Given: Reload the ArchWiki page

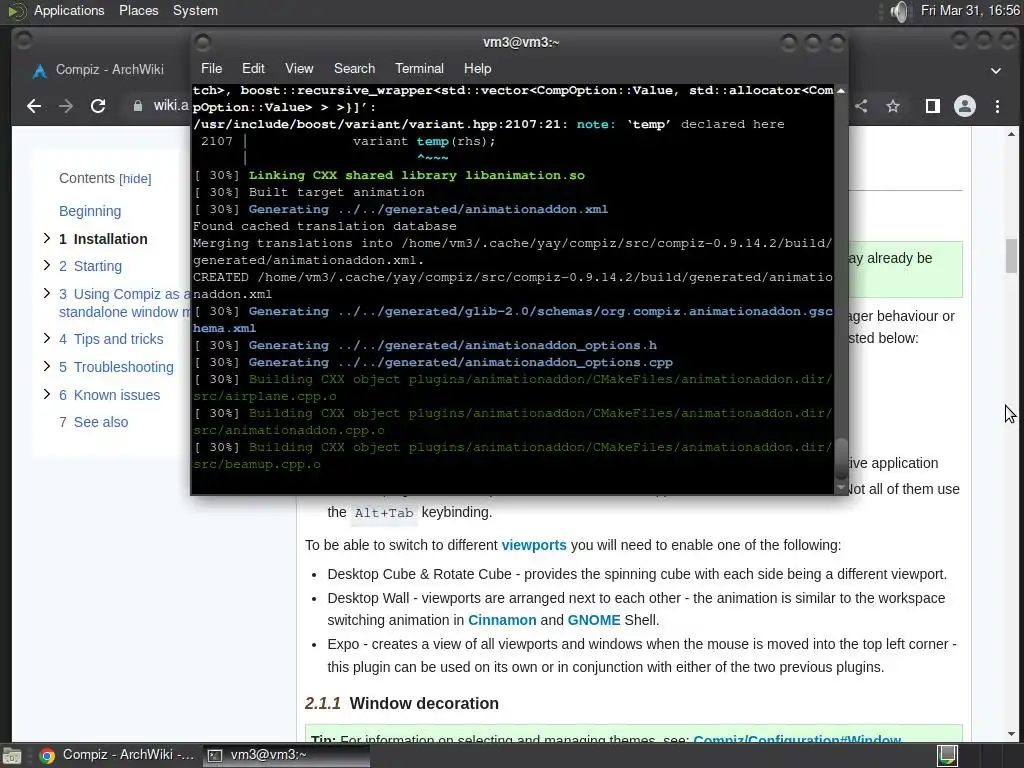Looking at the screenshot, I should 98,106.
